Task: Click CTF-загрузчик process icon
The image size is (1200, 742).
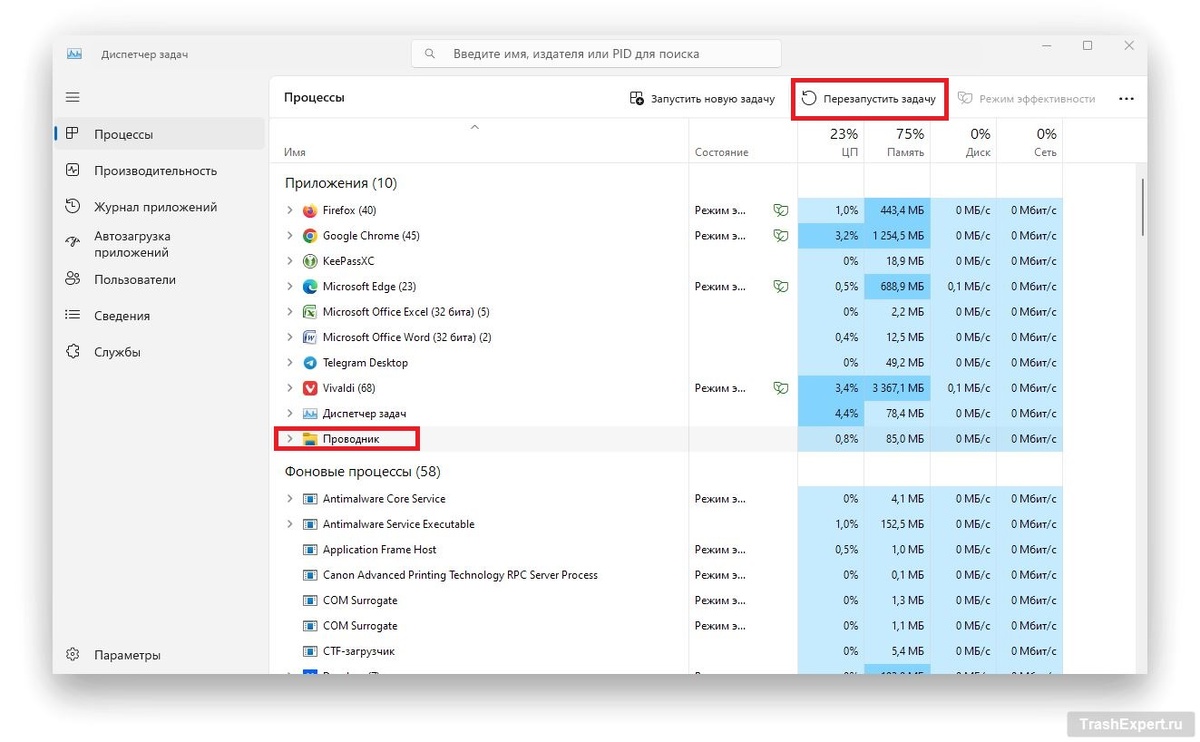Action: point(310,651)
